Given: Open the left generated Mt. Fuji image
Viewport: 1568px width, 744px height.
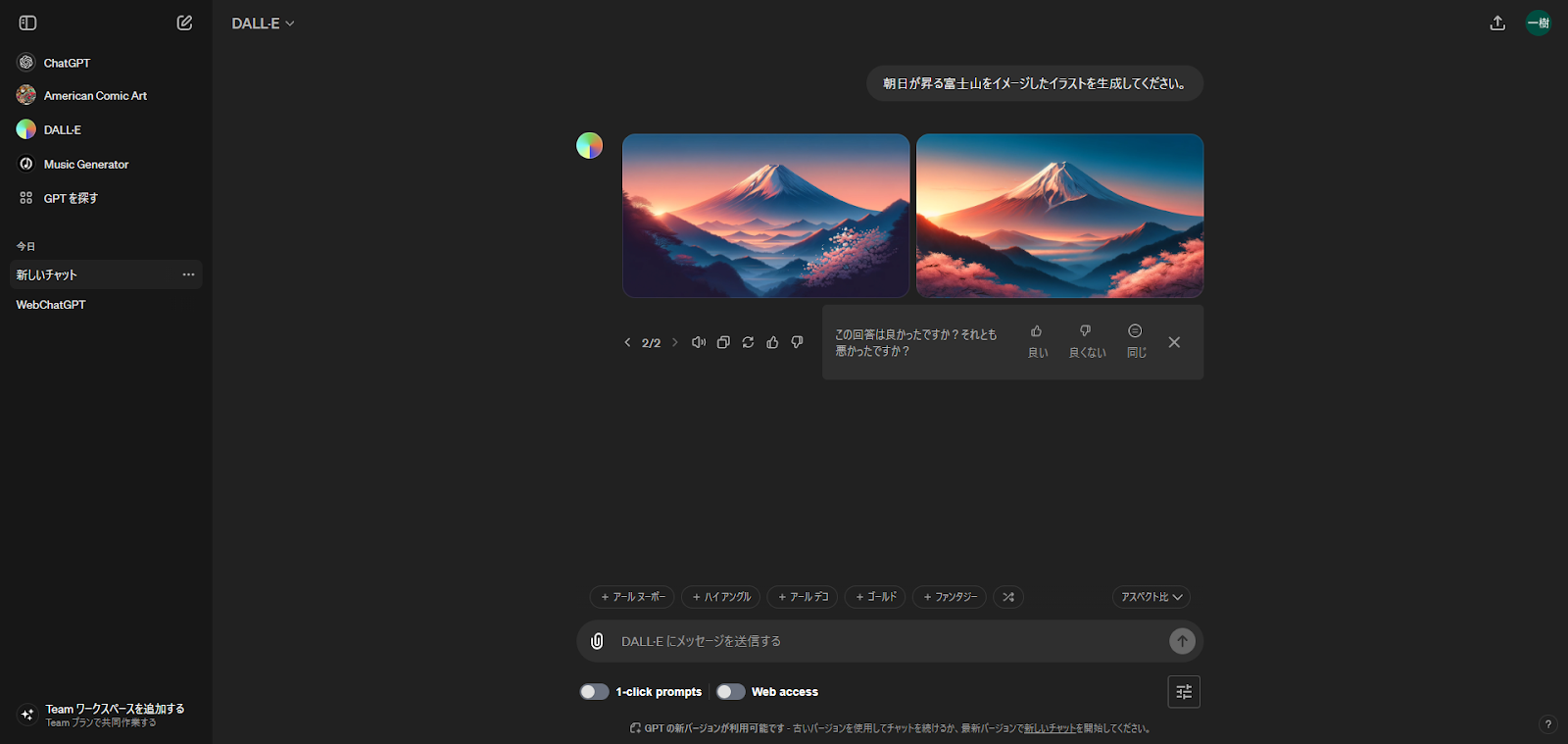Looking at the screenshot, I should click(x=765, y=216).
